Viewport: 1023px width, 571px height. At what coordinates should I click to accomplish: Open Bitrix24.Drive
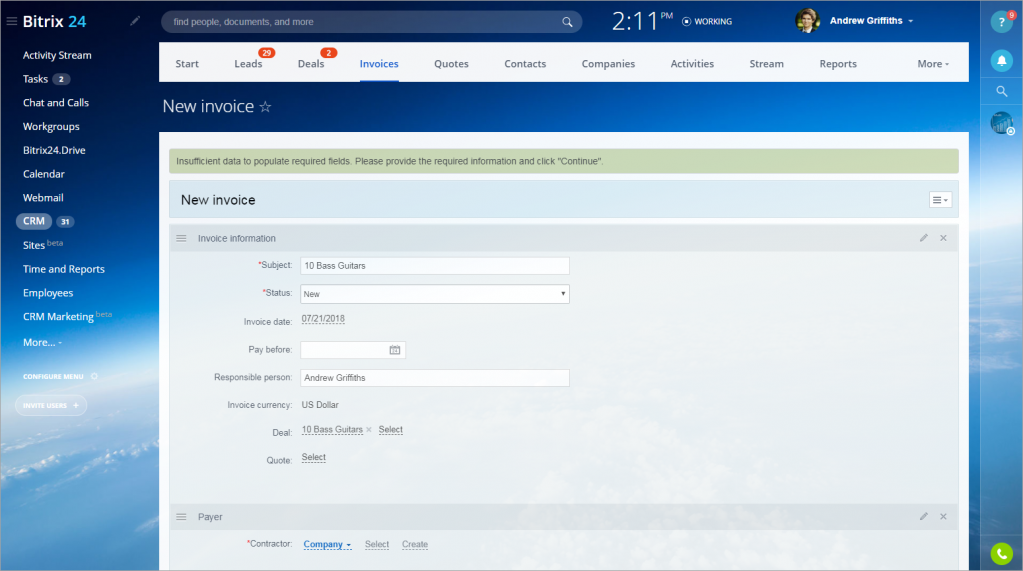(x=54, y=150)
